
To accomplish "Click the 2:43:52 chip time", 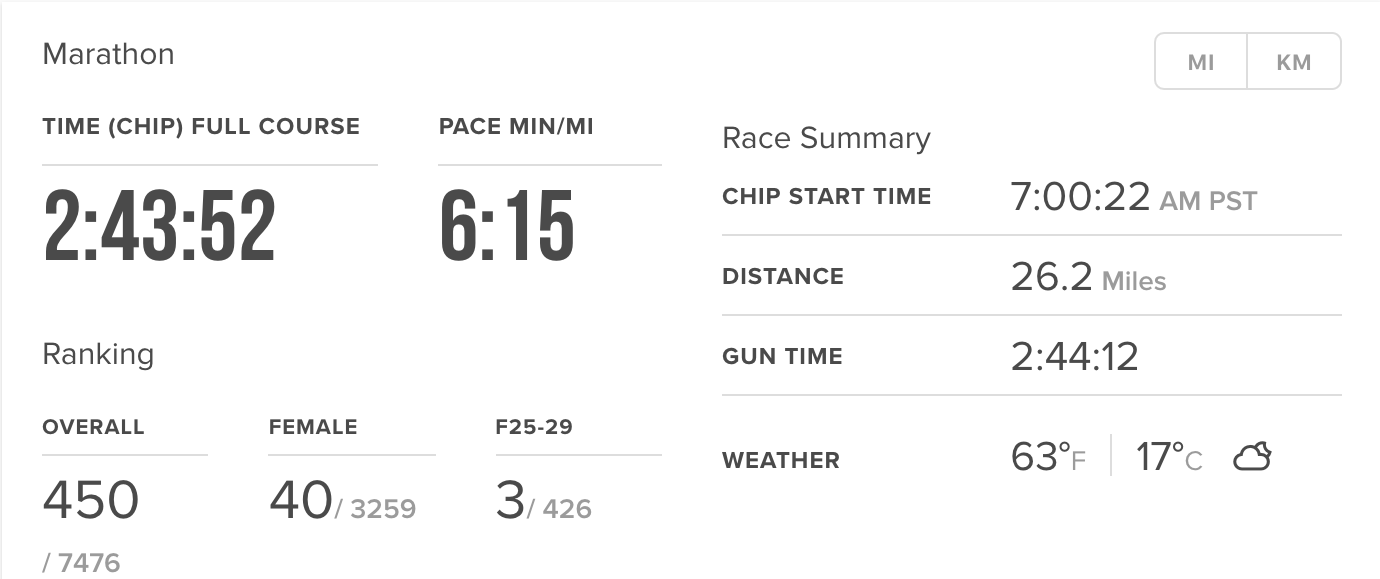I will click(159, 228).
